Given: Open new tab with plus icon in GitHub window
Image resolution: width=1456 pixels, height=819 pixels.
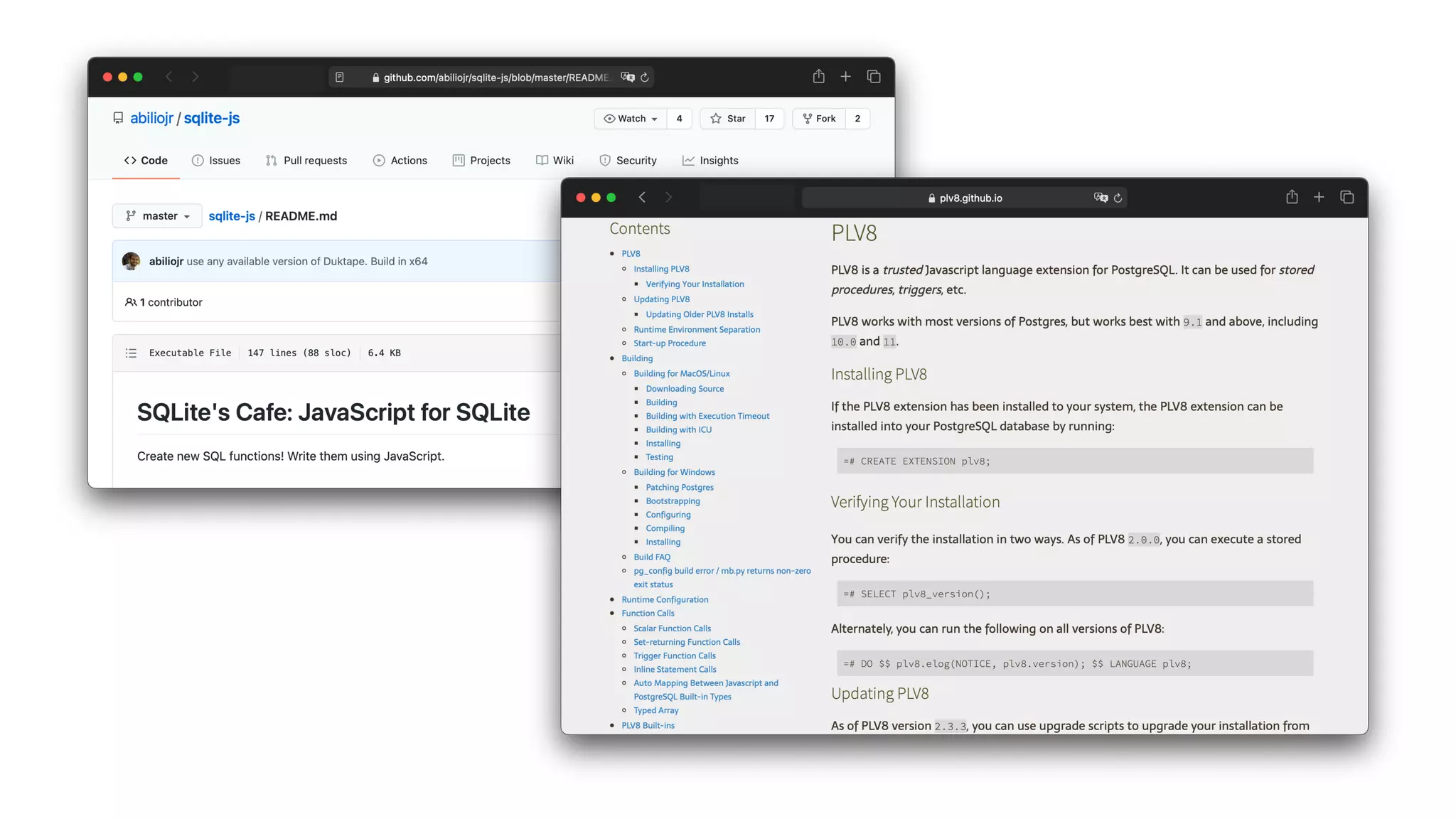Looking at the screenshot, I should (x=845, y=76).
